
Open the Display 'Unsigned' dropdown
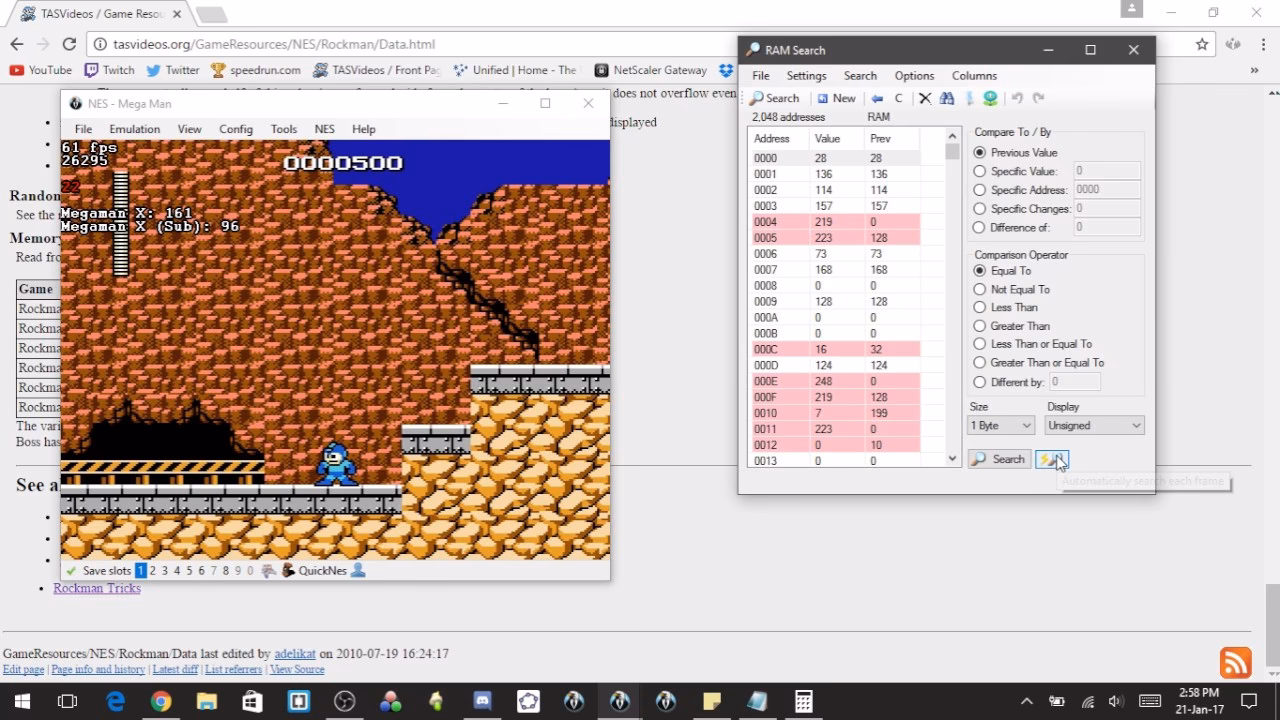[1094, 426]
